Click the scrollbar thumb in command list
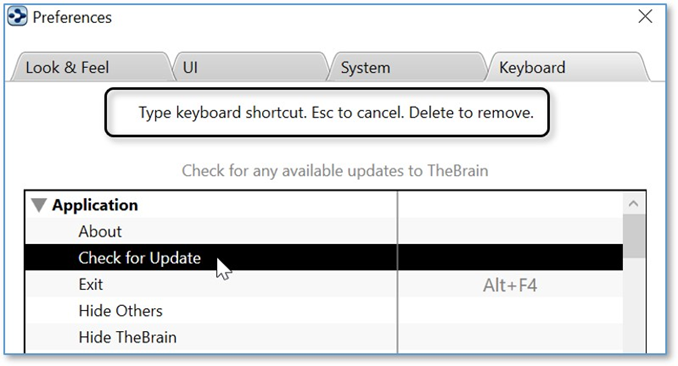 633,236
